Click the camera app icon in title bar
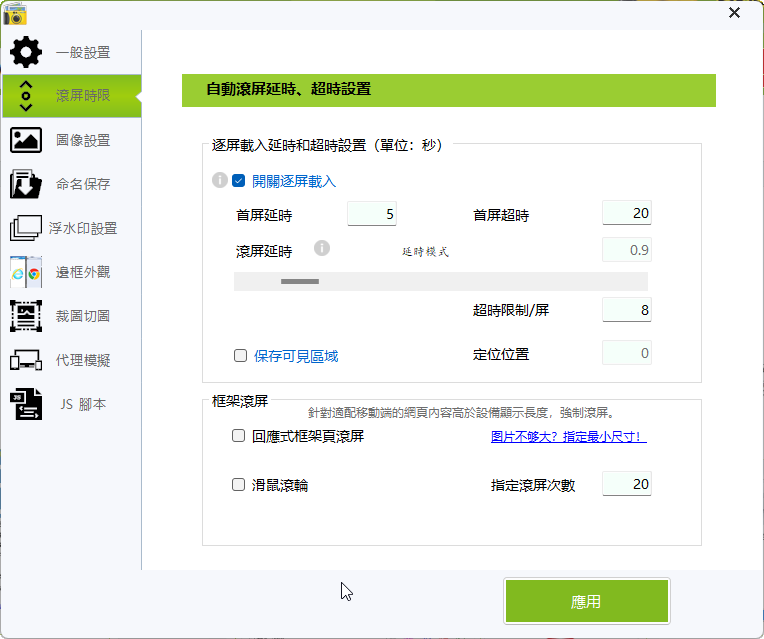 coord(15,14)
